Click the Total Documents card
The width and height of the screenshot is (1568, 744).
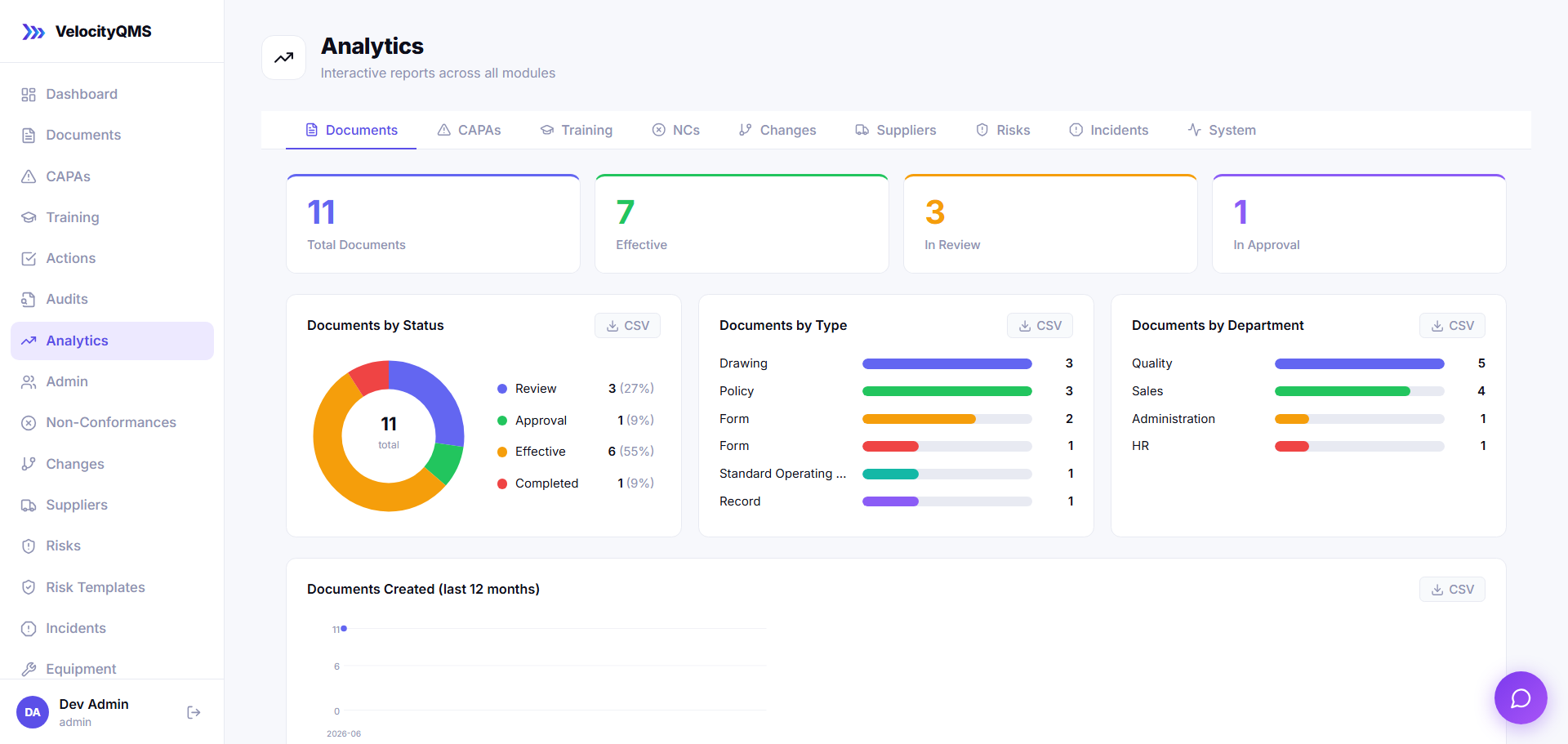point(433,224)
